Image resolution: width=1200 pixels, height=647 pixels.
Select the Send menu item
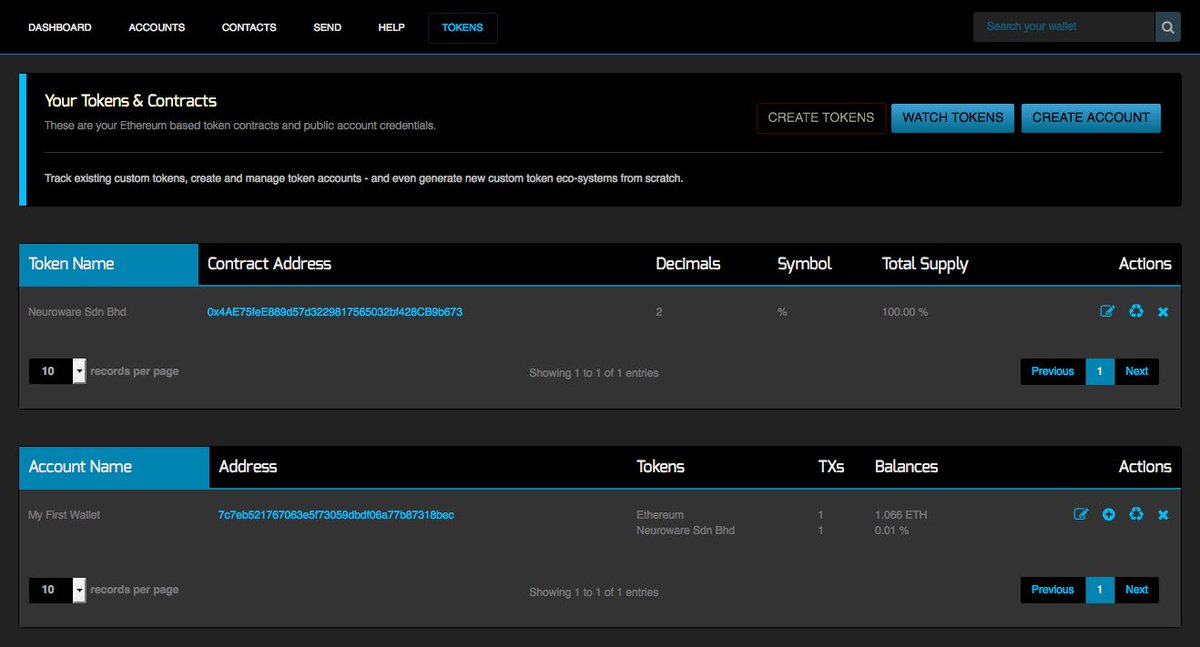point(327,27)
